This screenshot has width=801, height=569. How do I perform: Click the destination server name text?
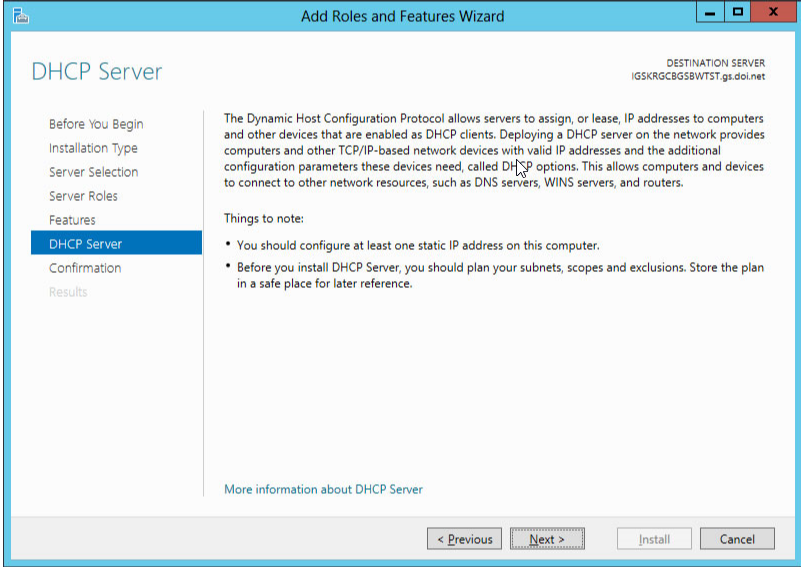698,77
